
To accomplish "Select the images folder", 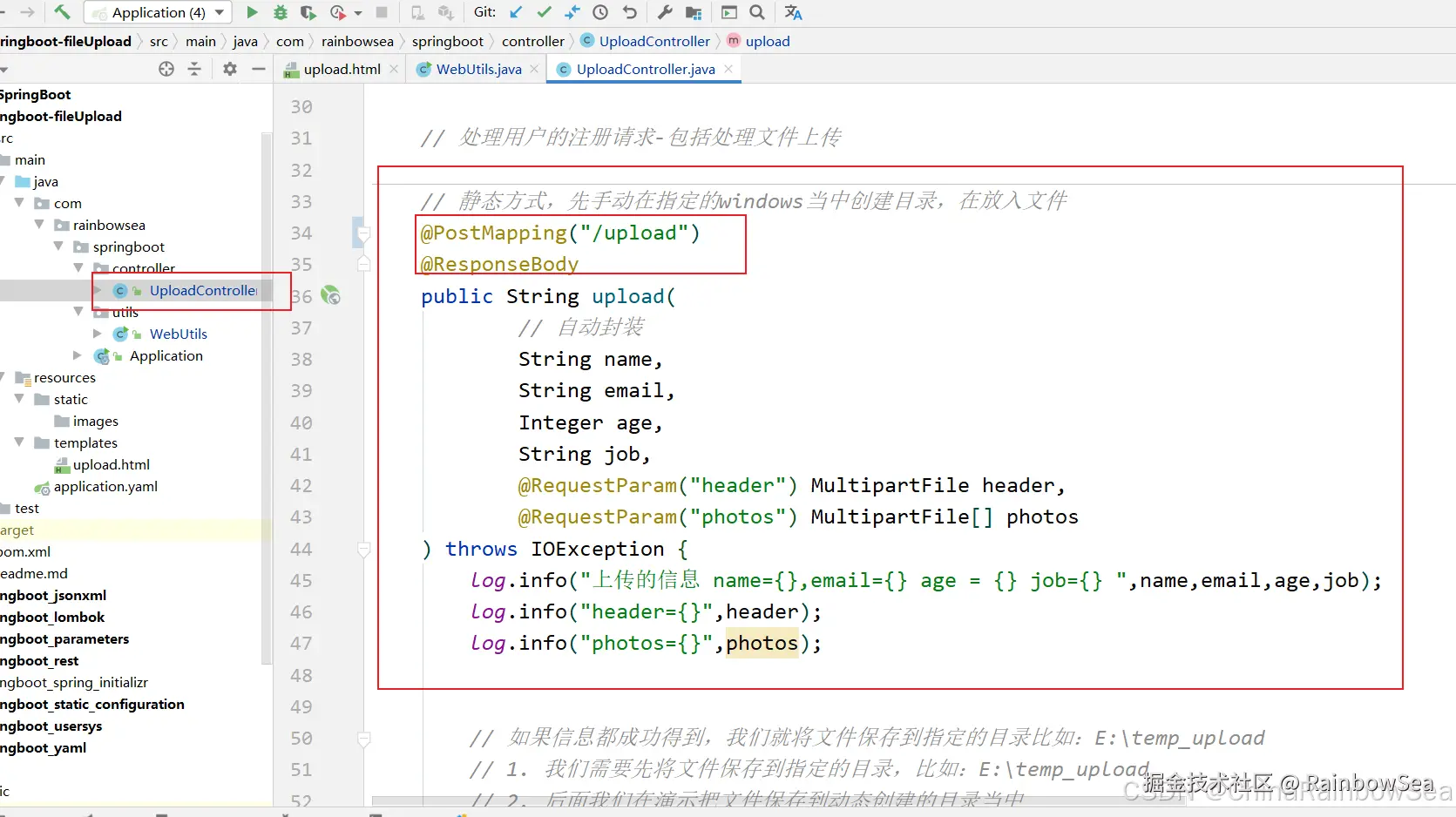I will [96, 421].
